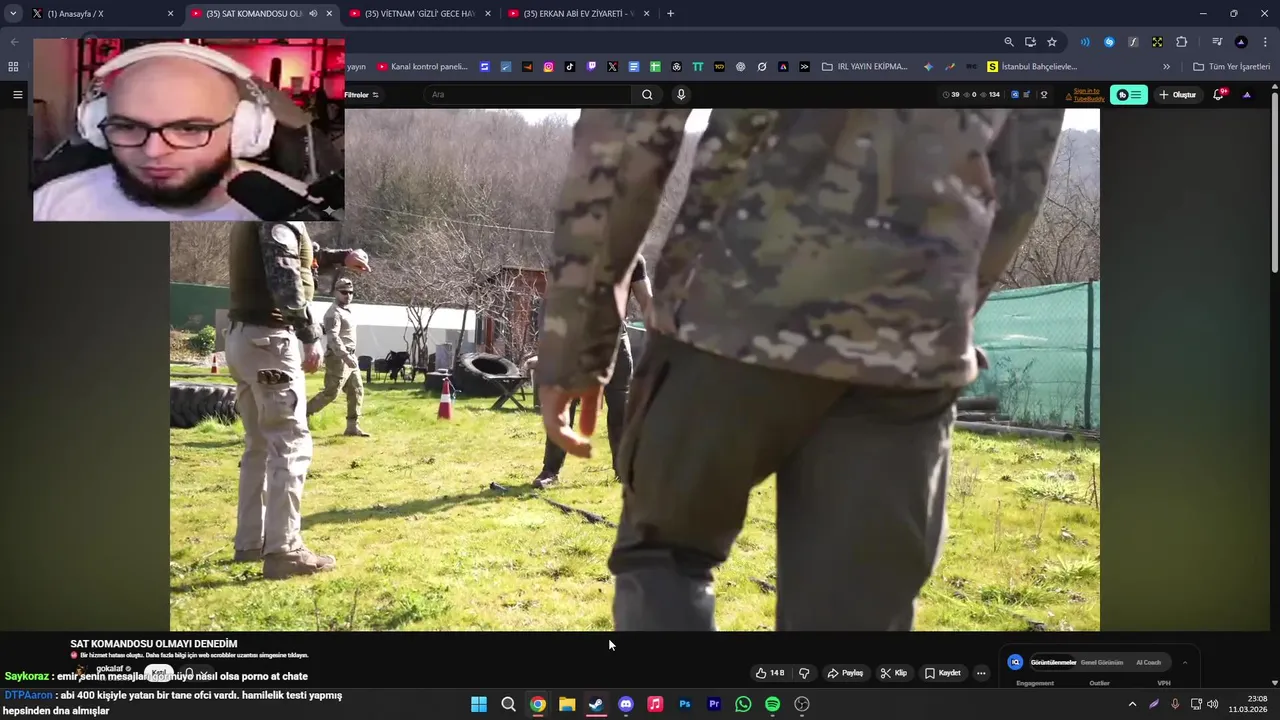Open the Twitch bookmark icon
This screenshot has width=1280, height=720.
592,67
